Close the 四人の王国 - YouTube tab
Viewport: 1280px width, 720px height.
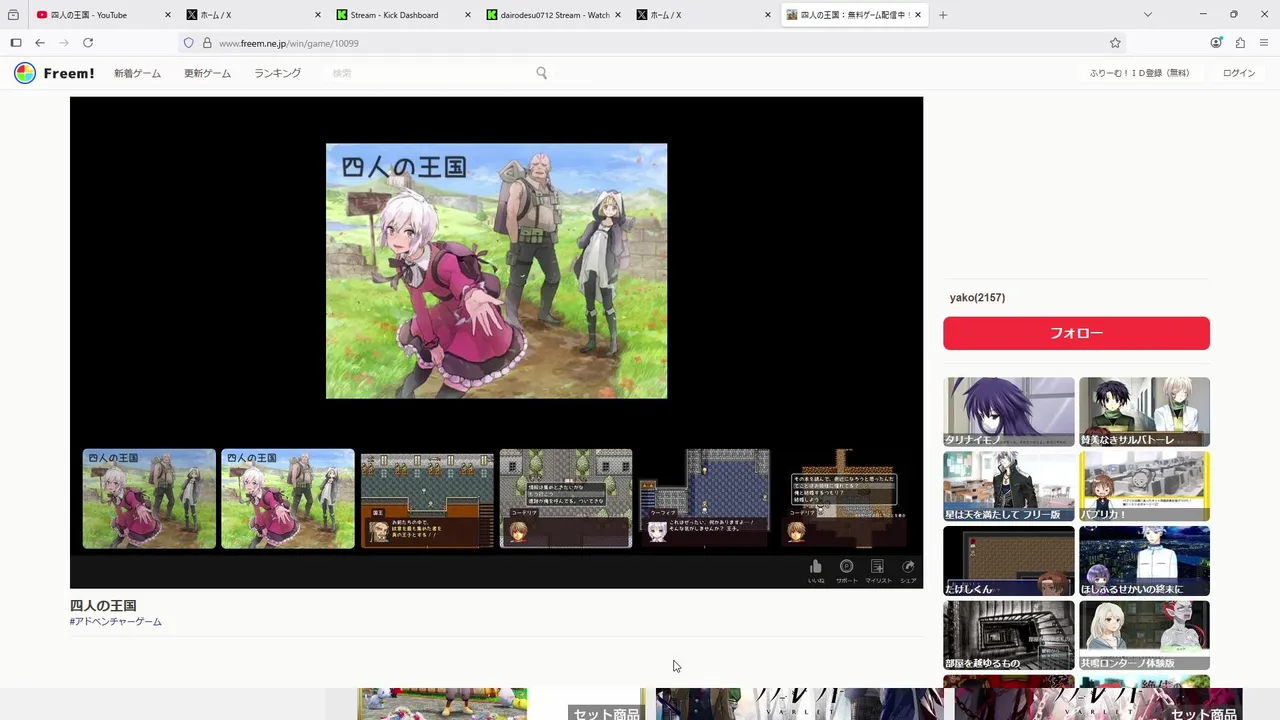pyautogui.click(x=167, y=15)
